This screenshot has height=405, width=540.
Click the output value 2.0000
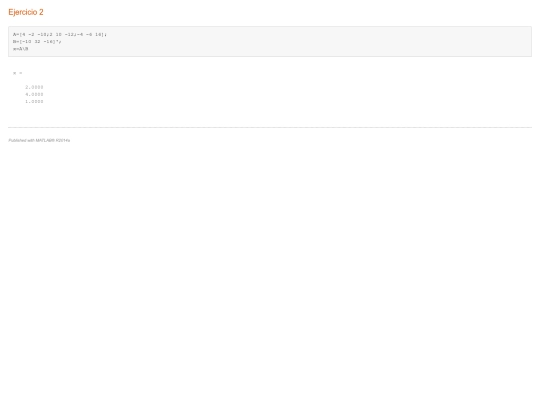tap(34, 87)
